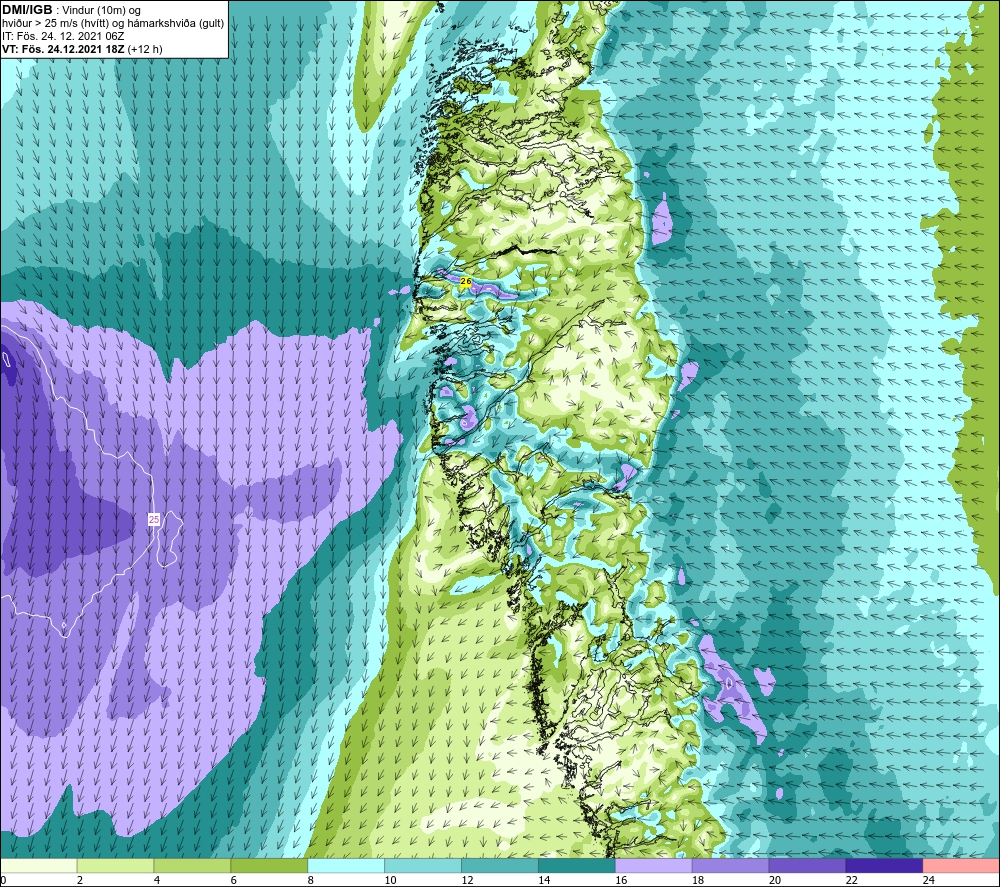Click the 'Vindur (10m) og' header text
Image resolution: width=1000 pixels, height=887 pixels.
tap(103, 11)
